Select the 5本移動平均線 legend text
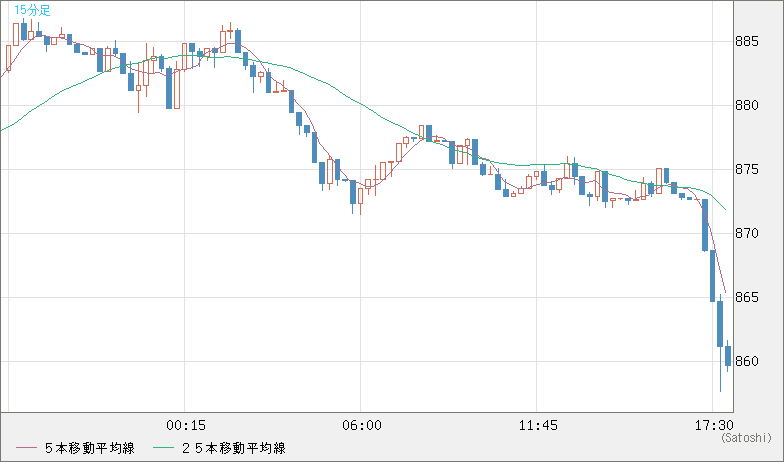 [x=89, y=447]
